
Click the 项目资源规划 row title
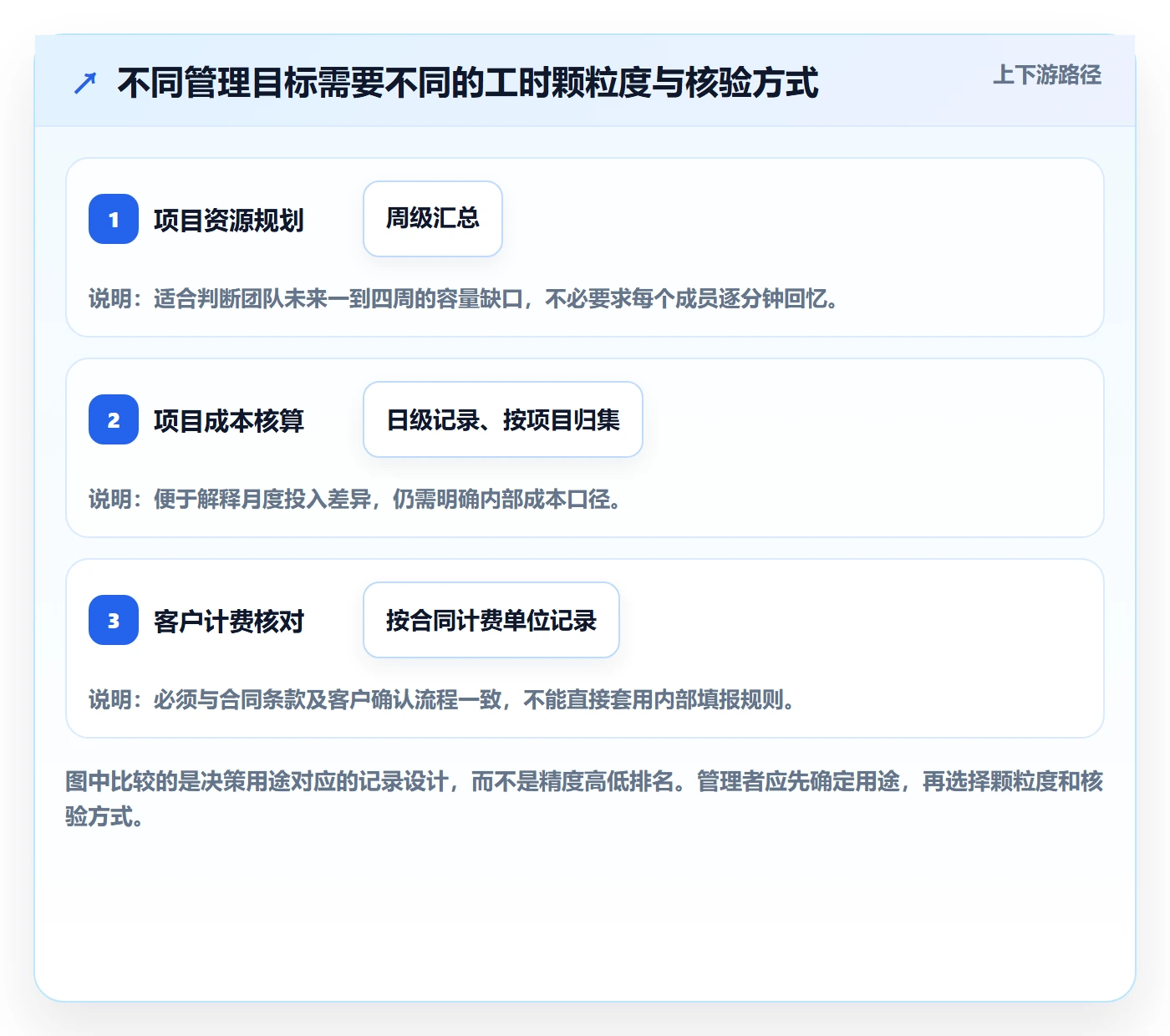pyautogui.click(x=229, y=220)
